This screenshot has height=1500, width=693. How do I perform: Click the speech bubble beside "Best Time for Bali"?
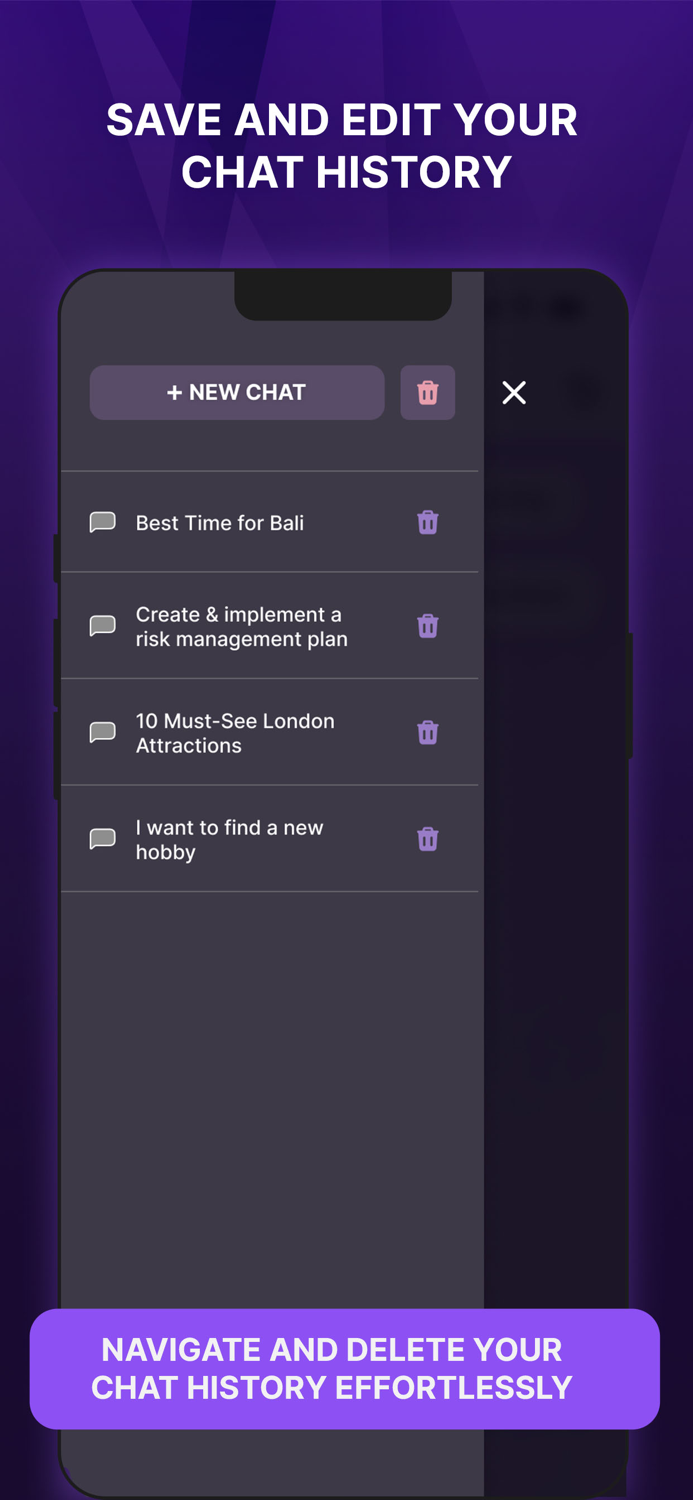coord(102,522)
